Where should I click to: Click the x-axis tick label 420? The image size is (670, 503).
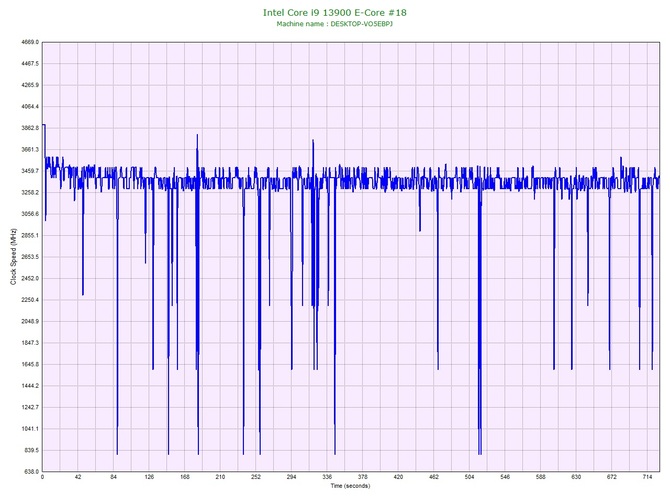[398, 477]
